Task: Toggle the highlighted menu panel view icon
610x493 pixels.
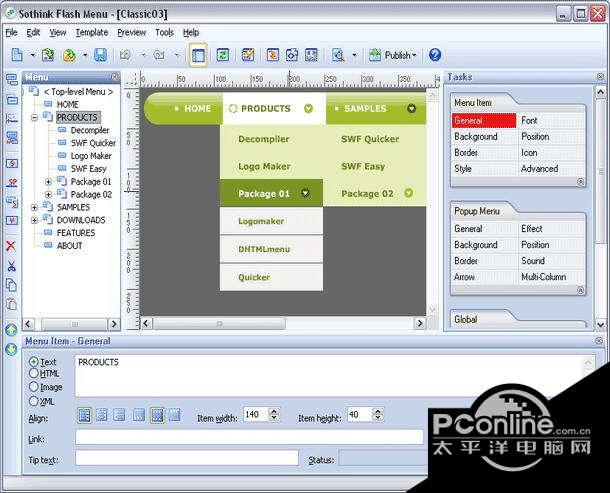Action: tap(198, 55)
